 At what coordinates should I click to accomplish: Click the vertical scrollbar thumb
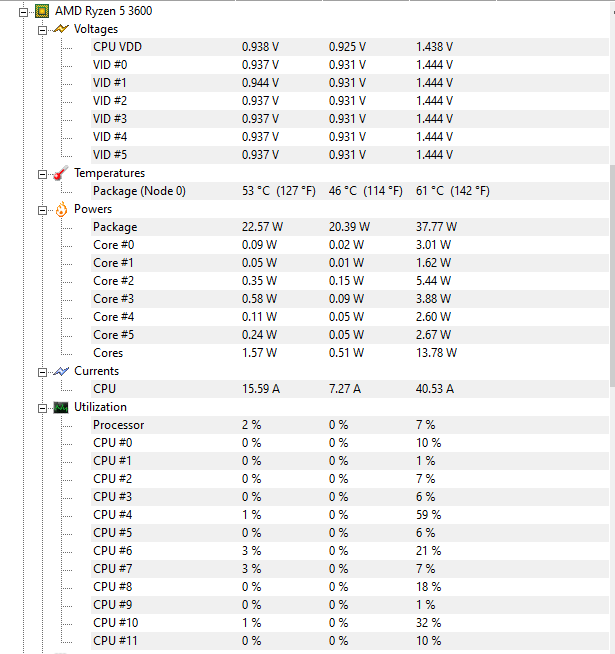point(612,275)
